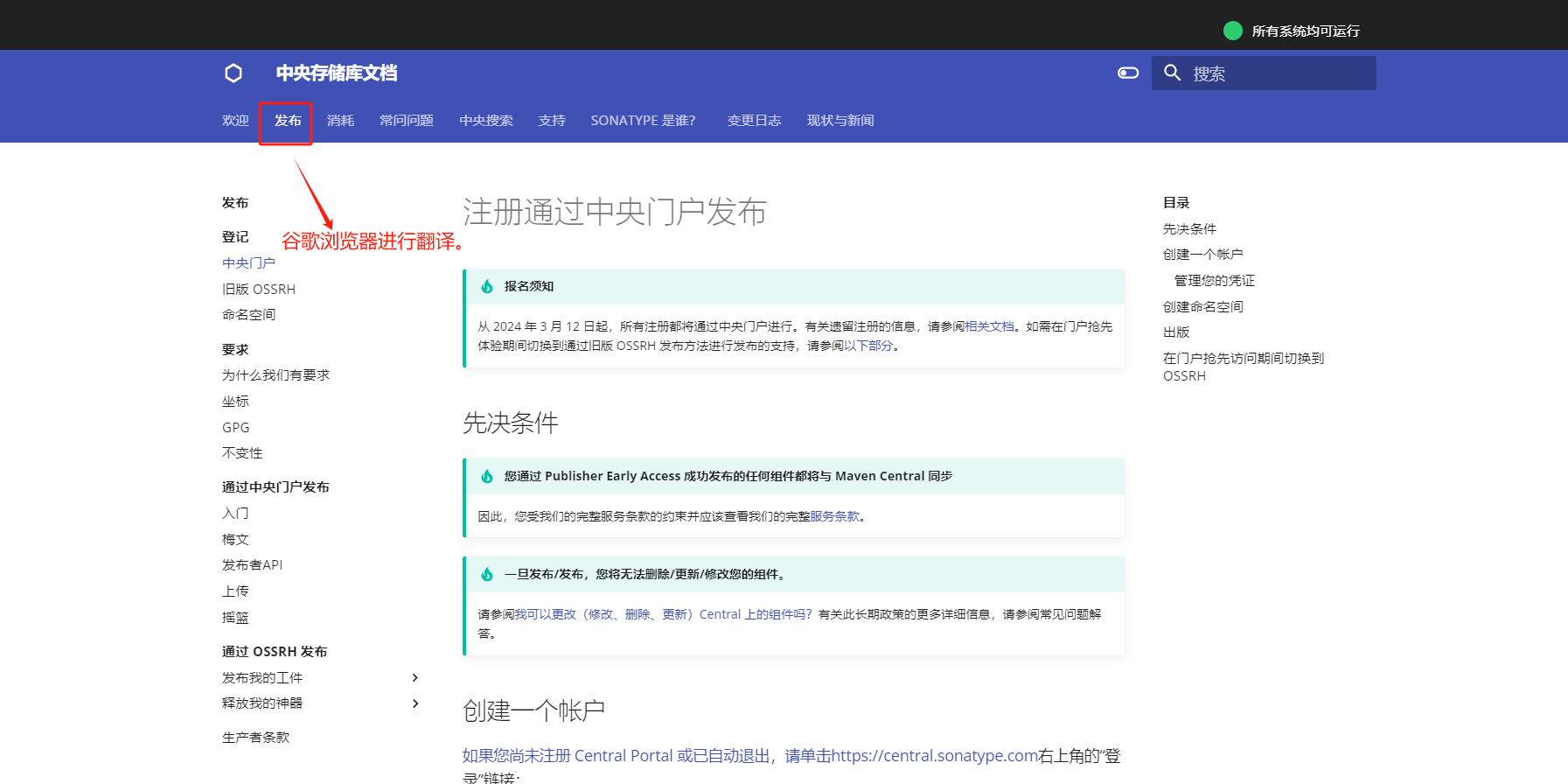Click the 注册通过中央门户发布 page heading
Screen dimensions: 1568x784
point(615,212)
